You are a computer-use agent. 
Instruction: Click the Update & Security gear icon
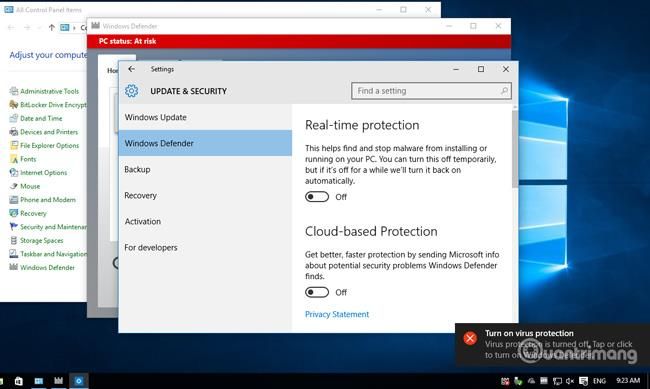(131, 91)
